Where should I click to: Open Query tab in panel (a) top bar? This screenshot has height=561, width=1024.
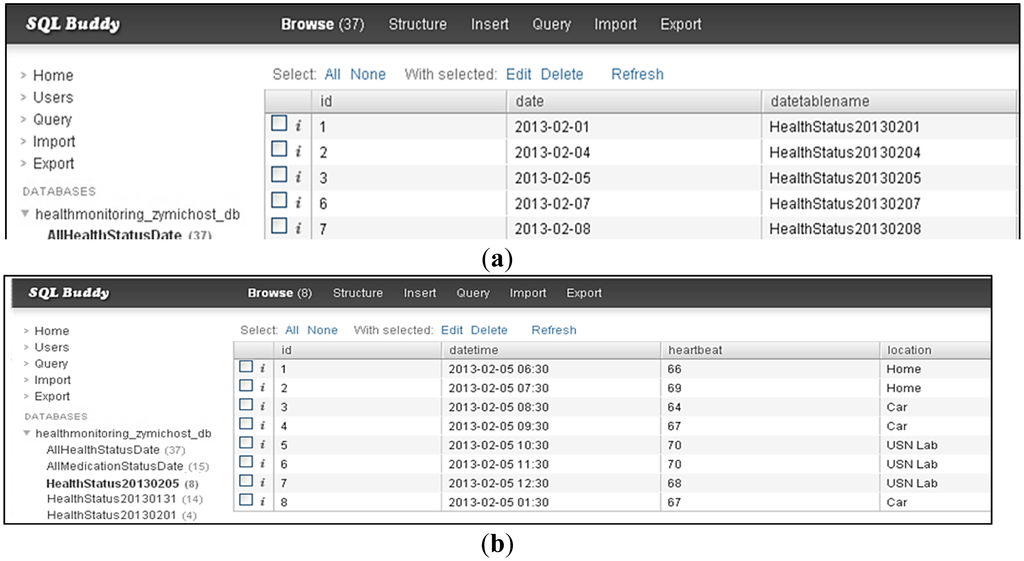[x=551, y=24]
